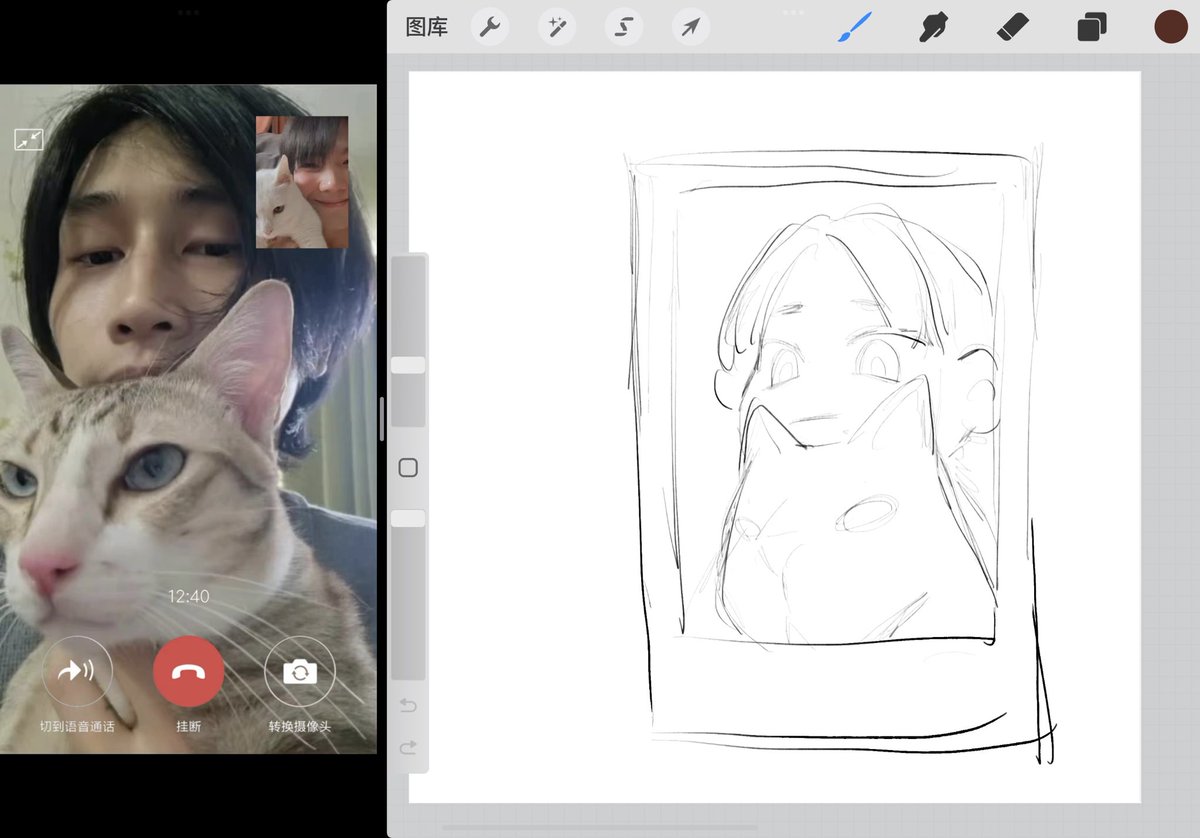
Task: Open the Adjustments magic wand menu
Action: pyautogui.click(x=557, y=27)
